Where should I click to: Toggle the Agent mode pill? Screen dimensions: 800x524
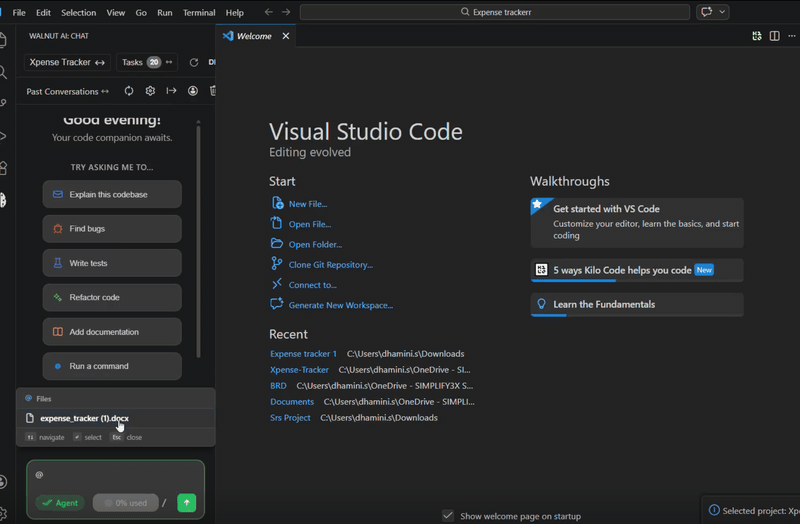click(60, 503)
